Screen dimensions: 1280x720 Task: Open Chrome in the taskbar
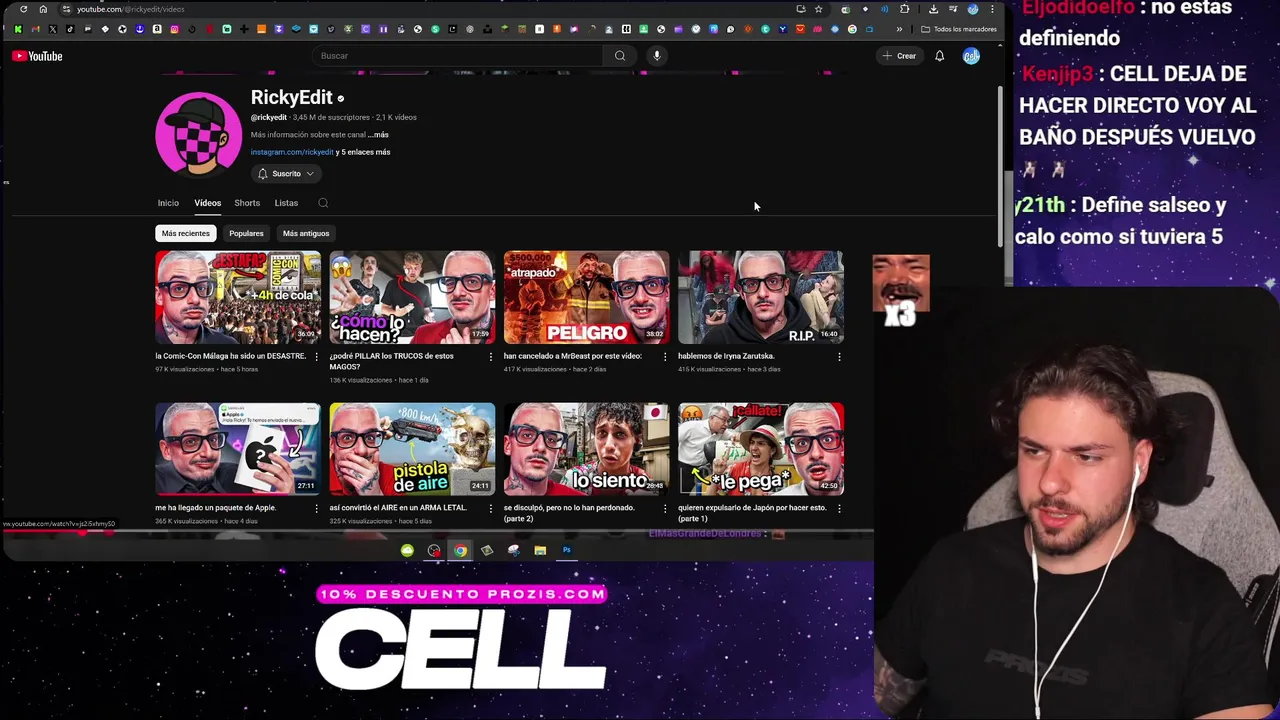click(x=460, y=550)
